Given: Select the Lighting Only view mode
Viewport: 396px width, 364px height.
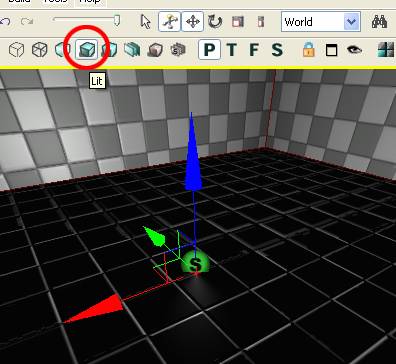Looking at the screenshot, I should coord(132,50).
